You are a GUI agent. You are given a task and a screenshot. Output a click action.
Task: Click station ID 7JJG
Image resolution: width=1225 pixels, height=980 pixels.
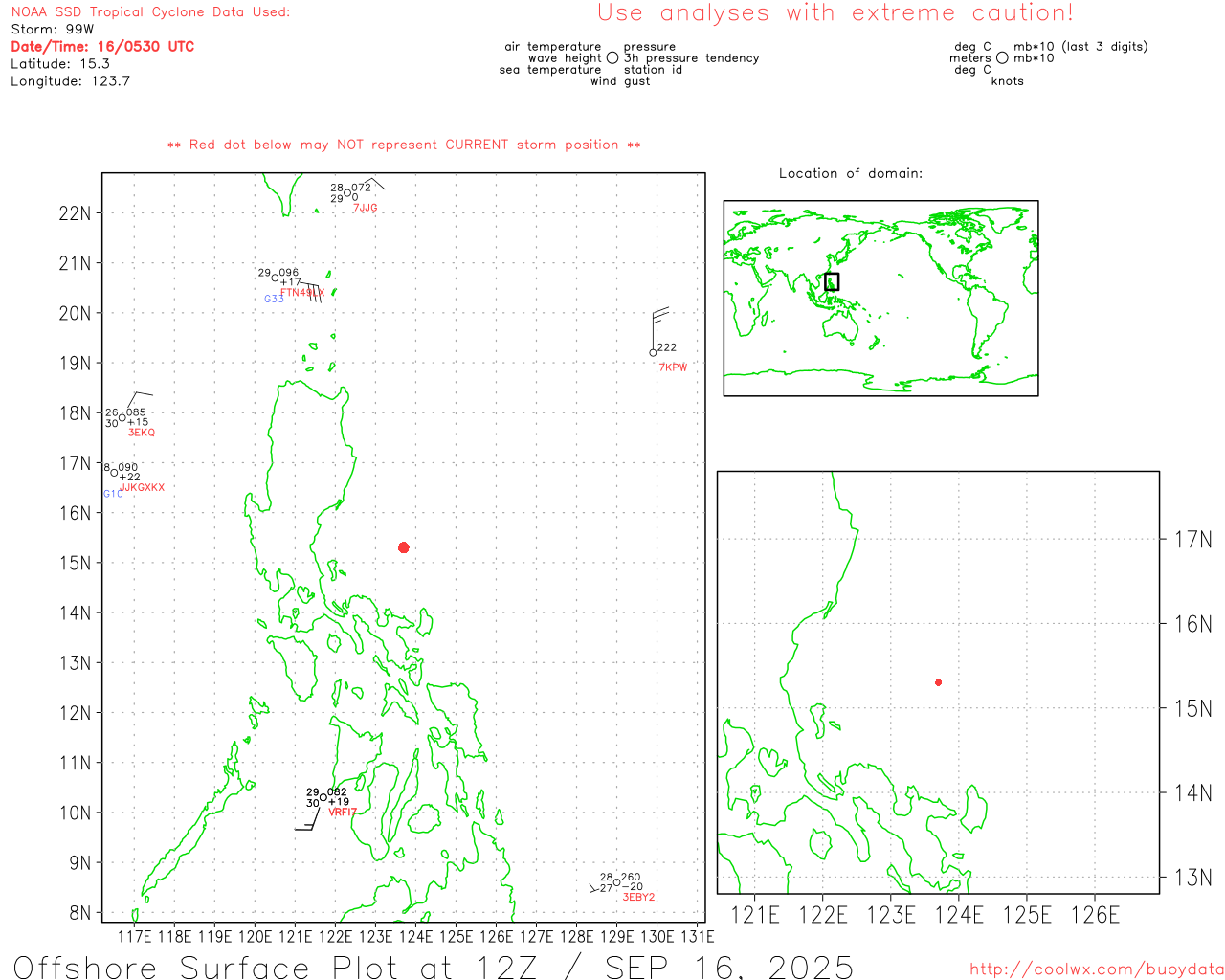[x=366, y=208]
